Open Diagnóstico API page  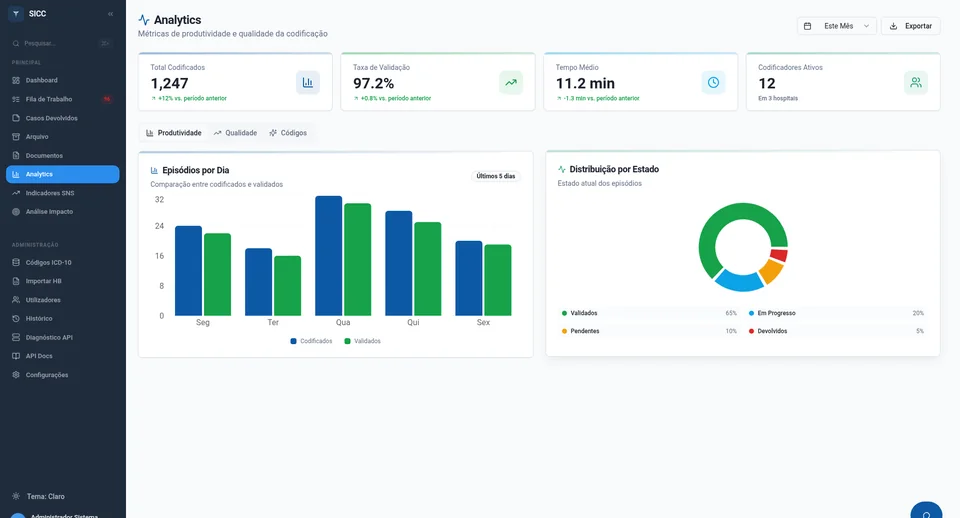(62, 337)
